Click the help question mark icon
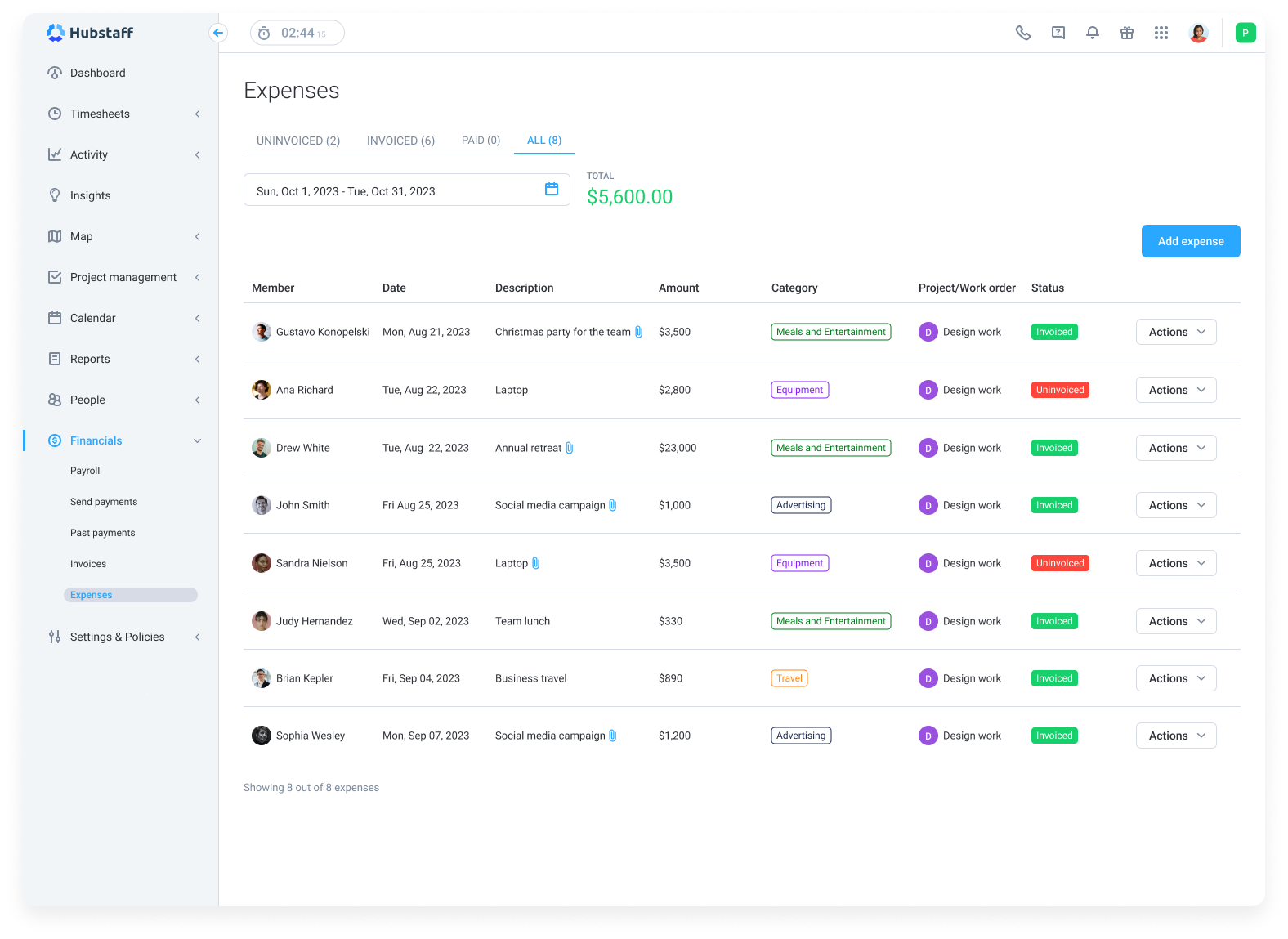1288x939 pixels. (x=1058, y=33)
